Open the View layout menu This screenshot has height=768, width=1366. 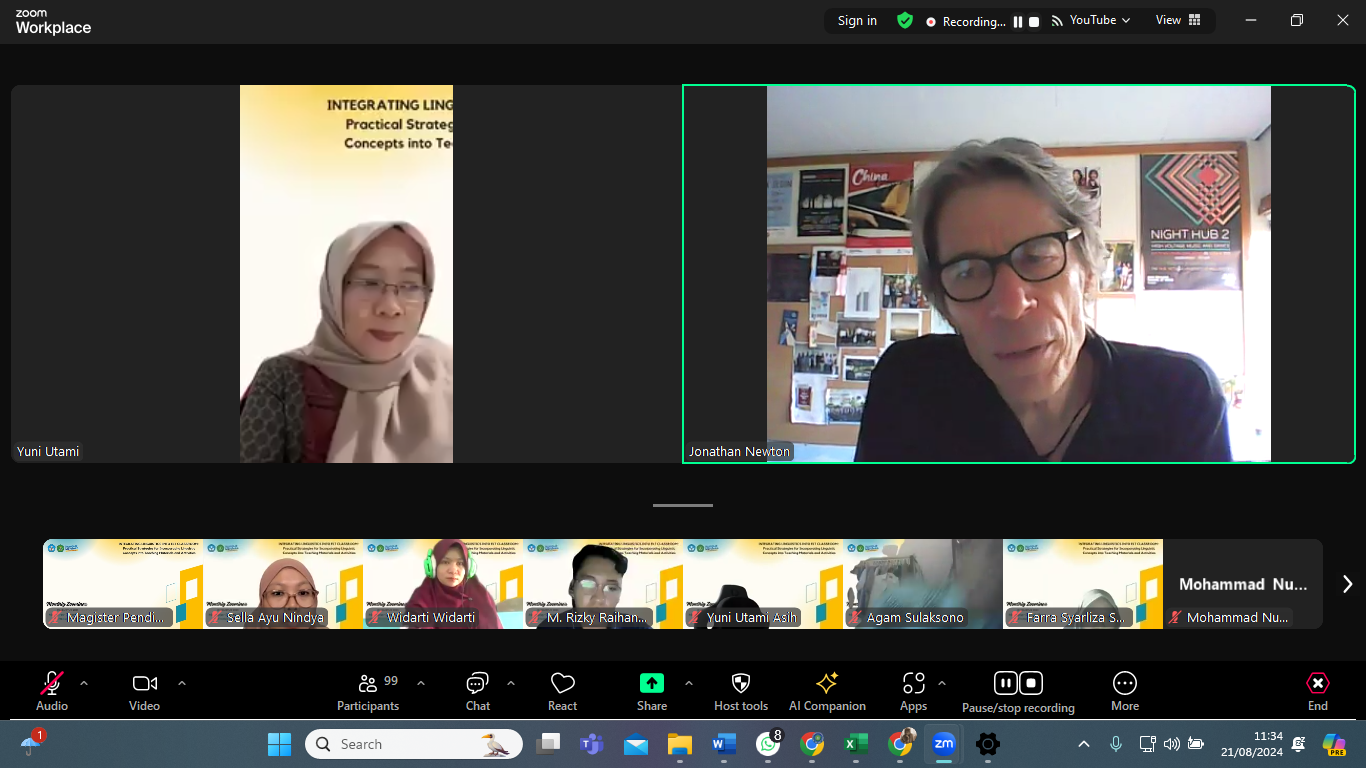1178,20
